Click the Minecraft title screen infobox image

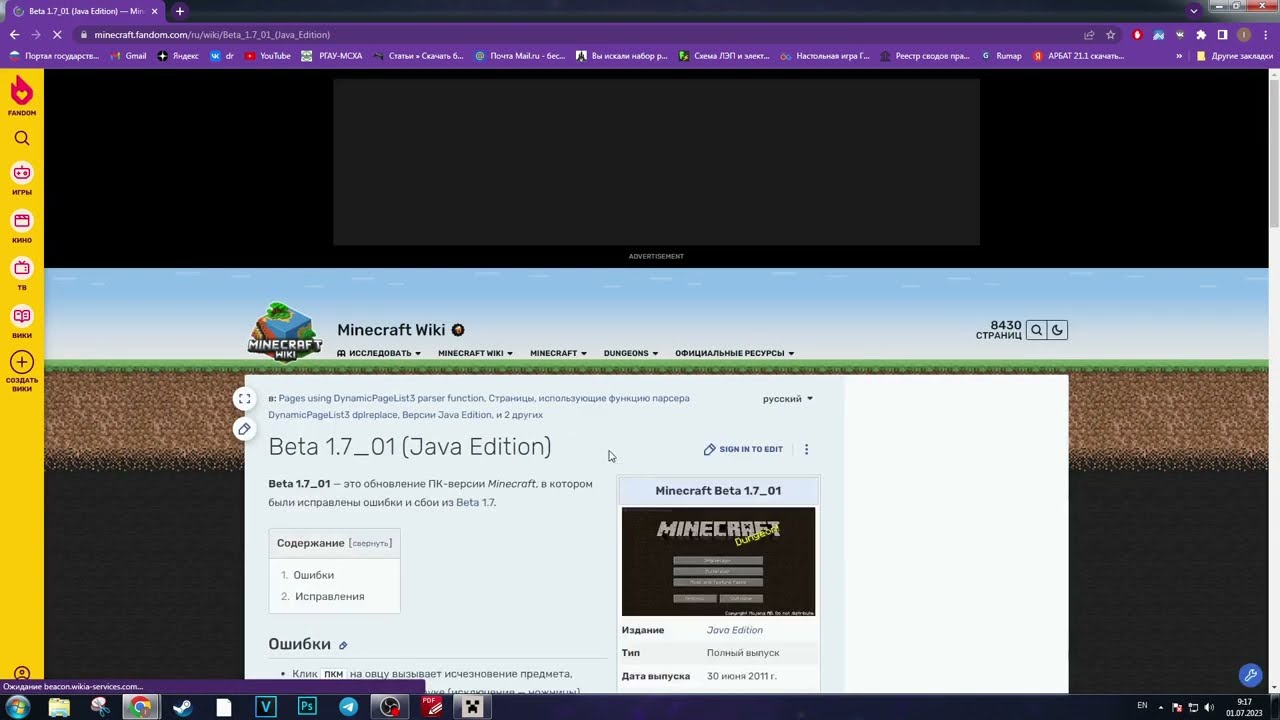718,561
